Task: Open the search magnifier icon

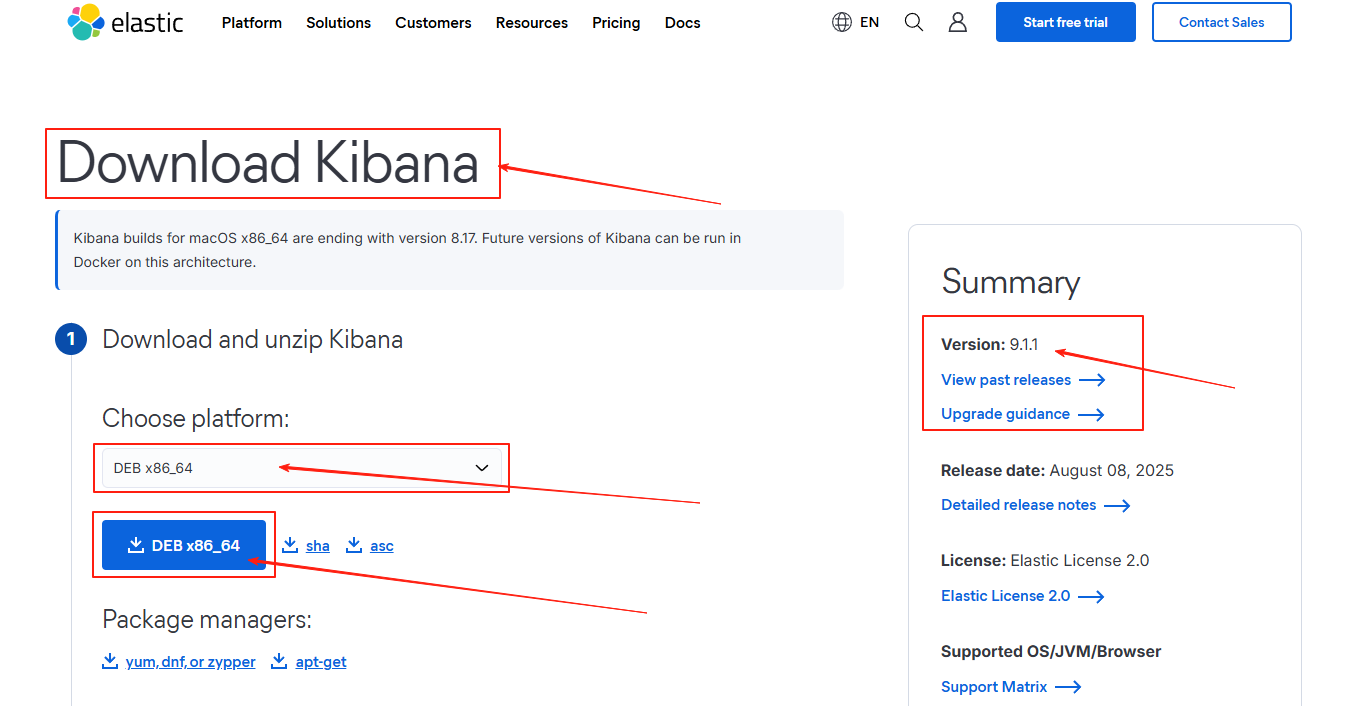Action: pyautogui.click(x=914, y=22)
